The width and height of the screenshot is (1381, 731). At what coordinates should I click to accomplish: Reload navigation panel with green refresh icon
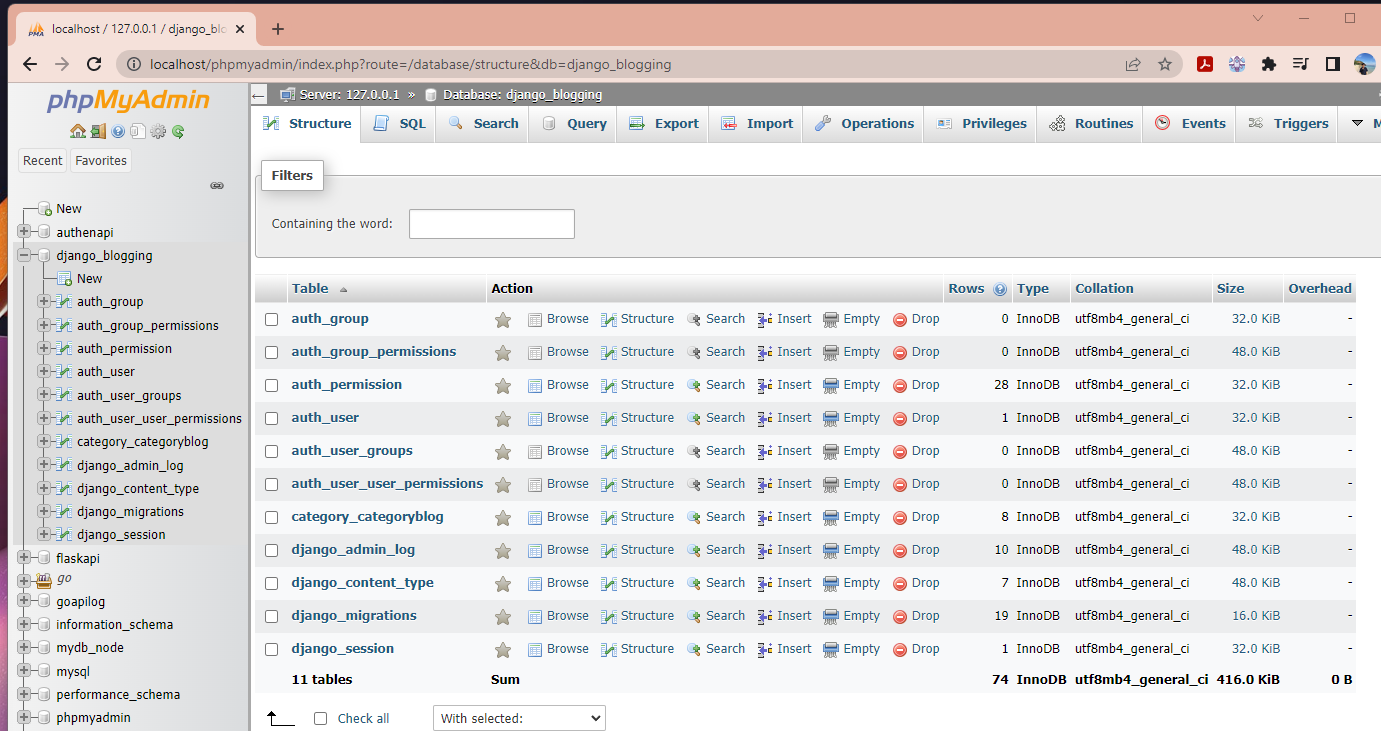(177, 131)
